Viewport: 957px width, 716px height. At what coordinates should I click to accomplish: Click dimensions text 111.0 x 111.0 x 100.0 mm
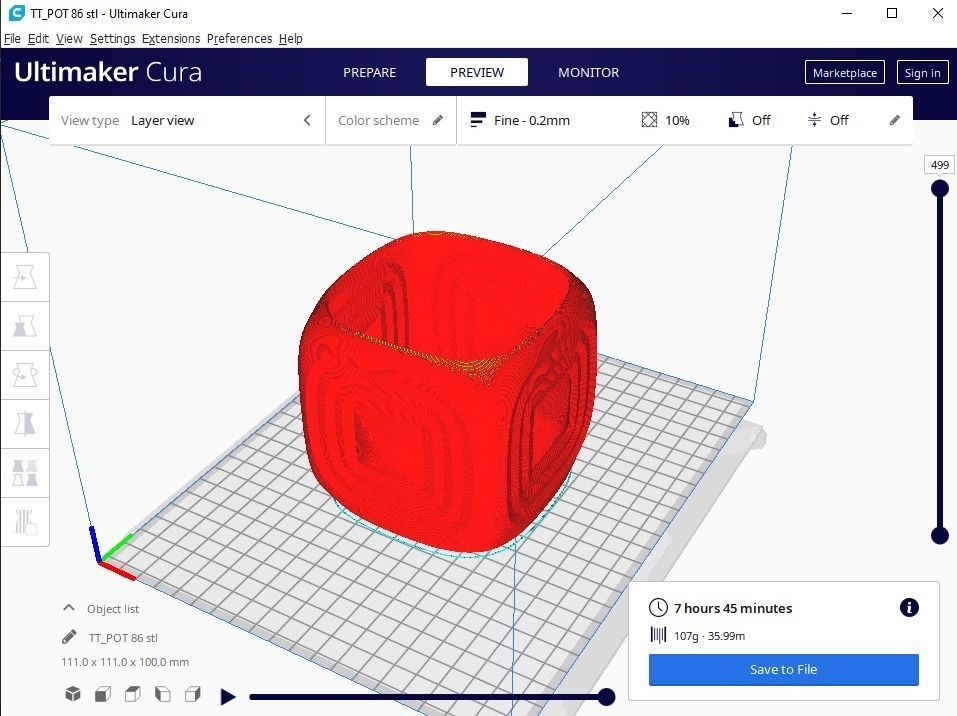tap(125, 662)
